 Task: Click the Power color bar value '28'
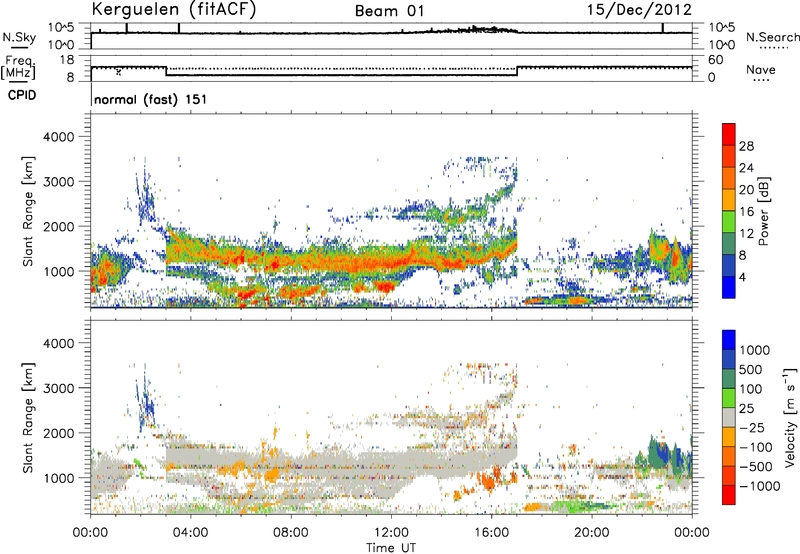pos(746,146)
